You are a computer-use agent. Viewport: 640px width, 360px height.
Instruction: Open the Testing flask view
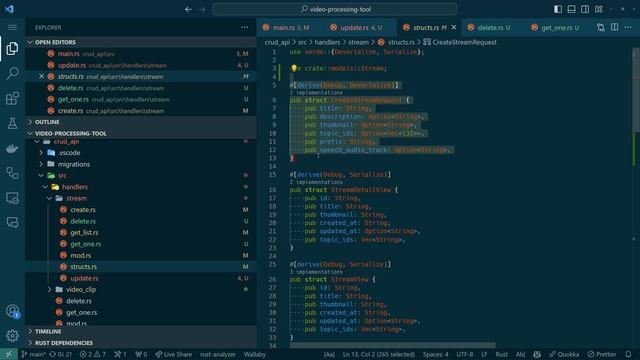click(x=12, y=123)
